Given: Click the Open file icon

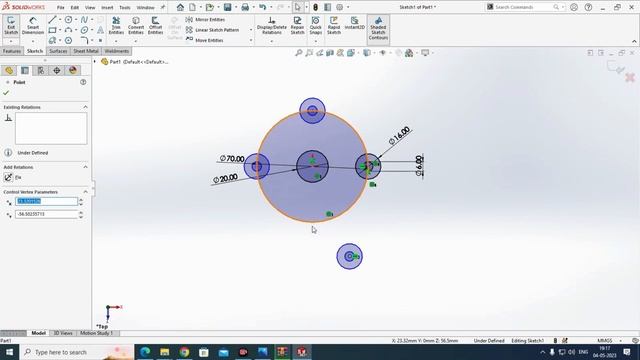Looking at the screenshot, I should click(x=209, y=7).
